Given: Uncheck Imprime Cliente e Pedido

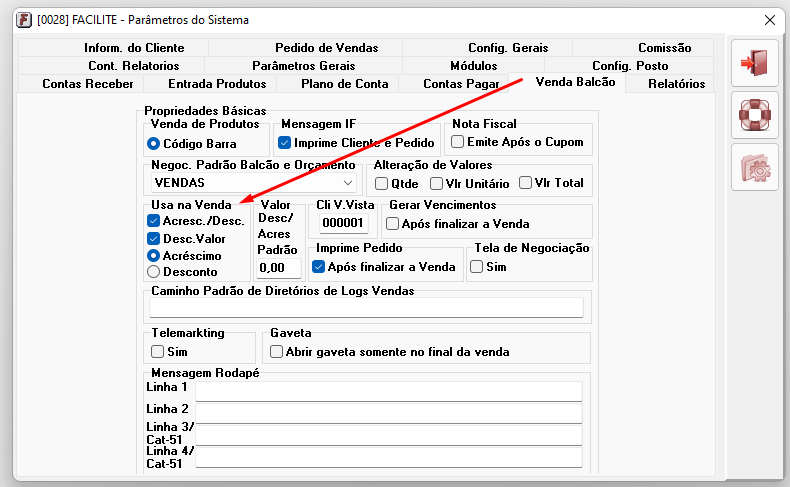Looking at the screenshot, I should [x=356, y=143].
